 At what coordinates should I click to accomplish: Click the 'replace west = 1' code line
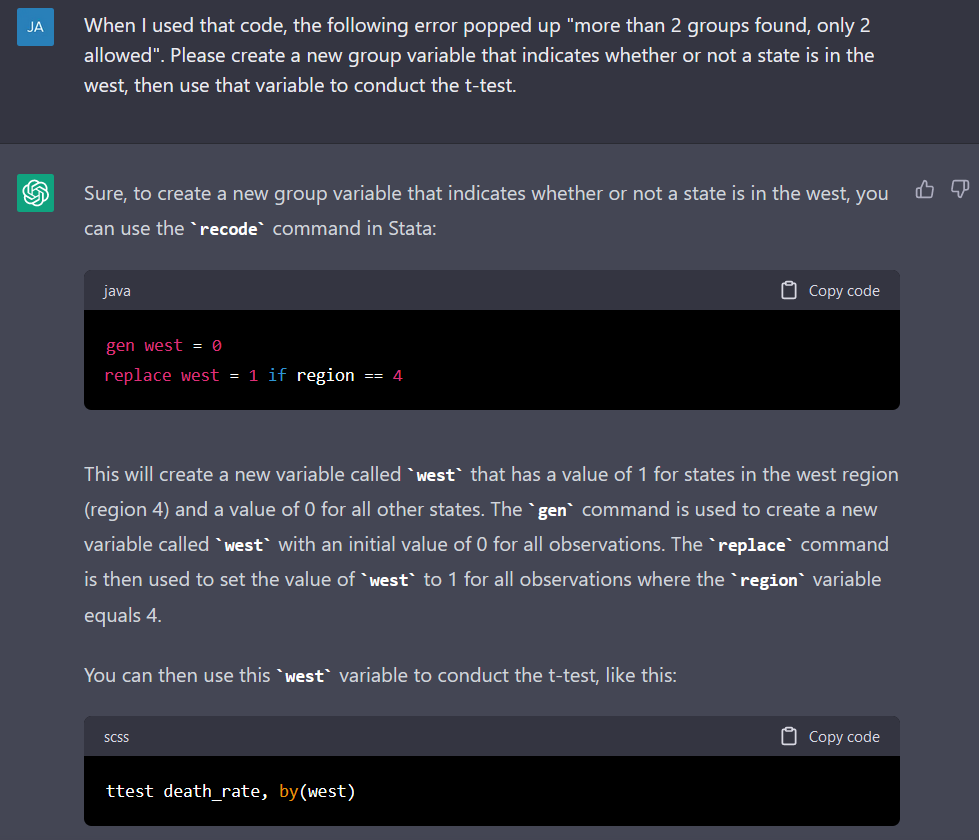tap(253, 375)
